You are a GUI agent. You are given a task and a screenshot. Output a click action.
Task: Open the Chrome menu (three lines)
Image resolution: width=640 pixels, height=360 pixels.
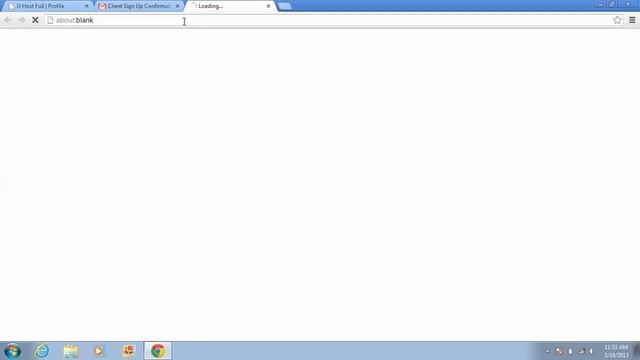(x=632, y=20)
